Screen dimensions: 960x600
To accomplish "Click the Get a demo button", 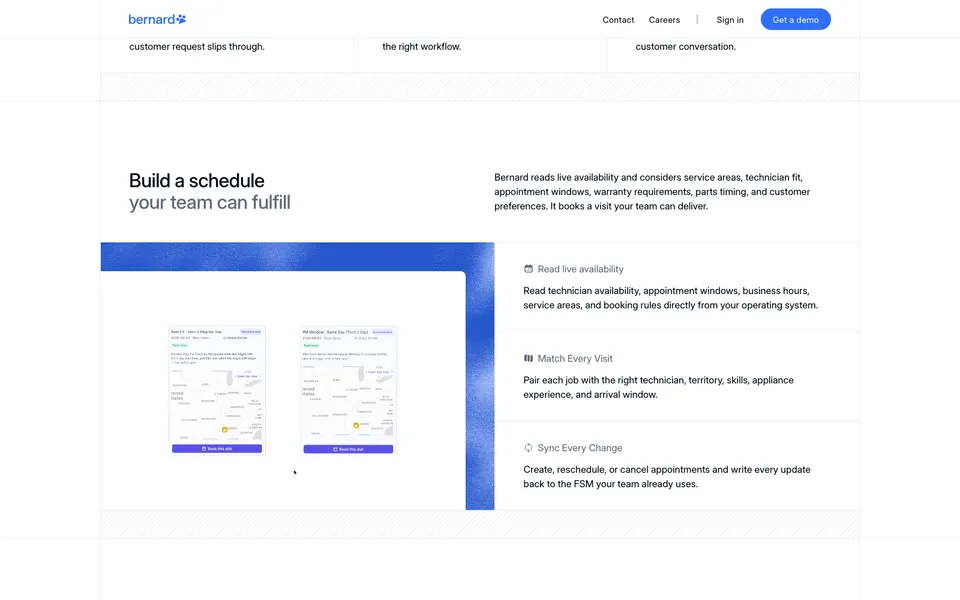I will pyautogui.click(x=795, y=20).
